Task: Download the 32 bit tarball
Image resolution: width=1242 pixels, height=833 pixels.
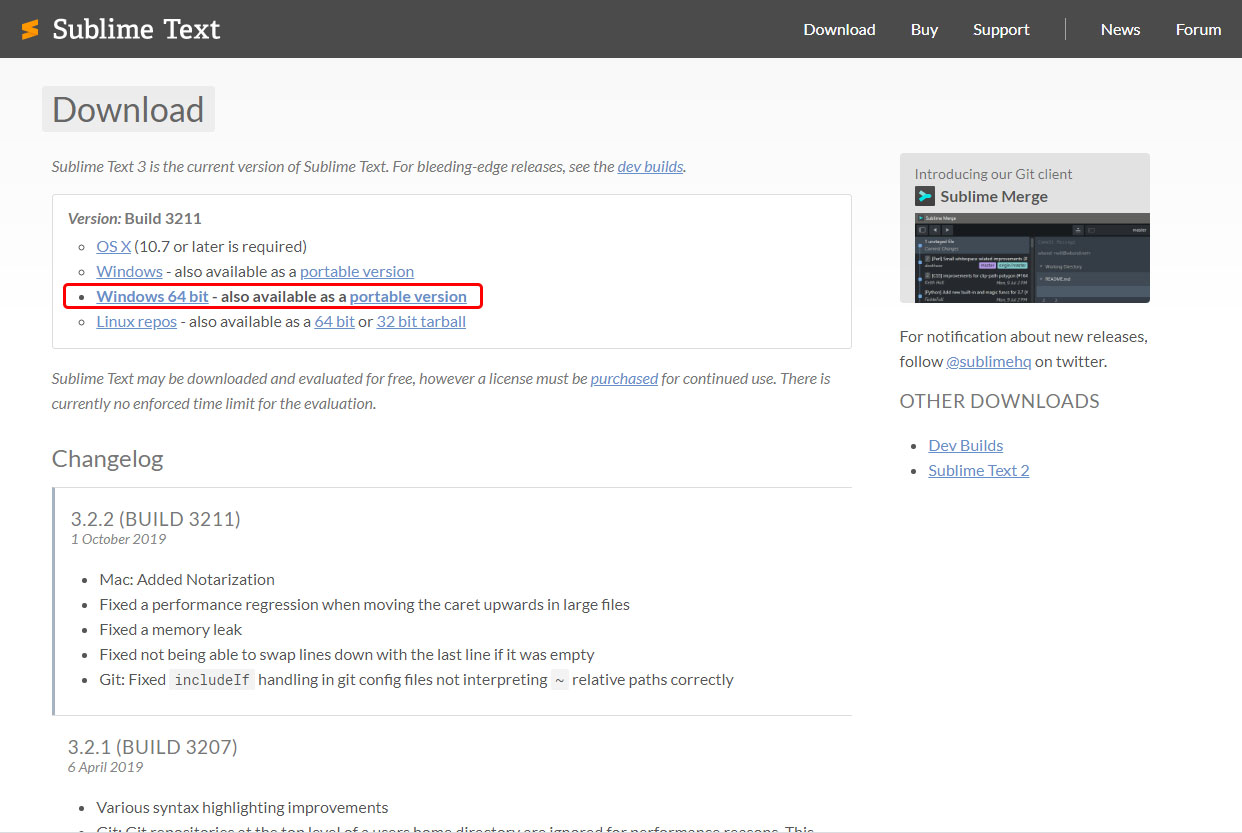Action: click(421, 321)
